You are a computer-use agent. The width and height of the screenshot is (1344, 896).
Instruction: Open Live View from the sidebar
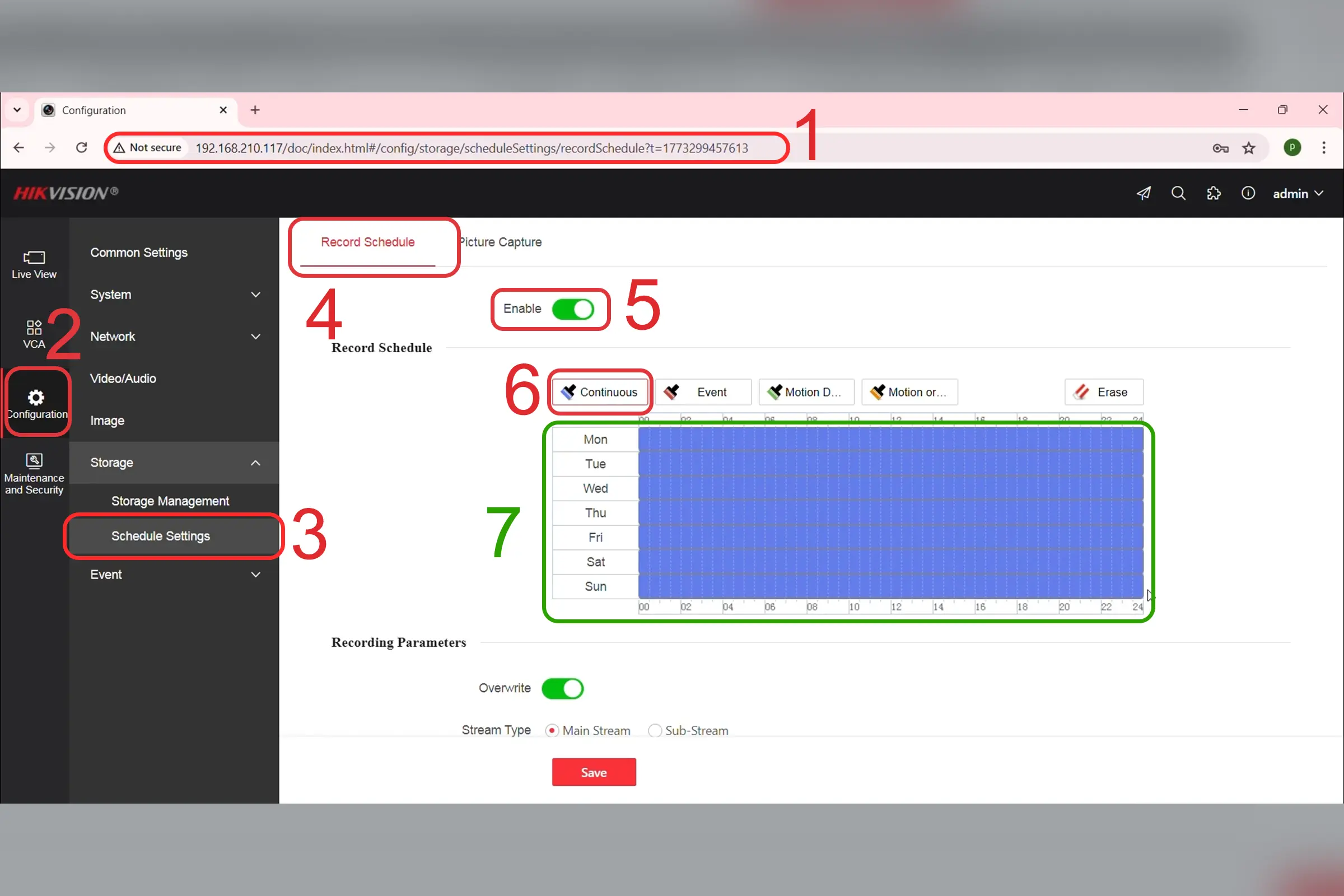(x=34, y=264)
